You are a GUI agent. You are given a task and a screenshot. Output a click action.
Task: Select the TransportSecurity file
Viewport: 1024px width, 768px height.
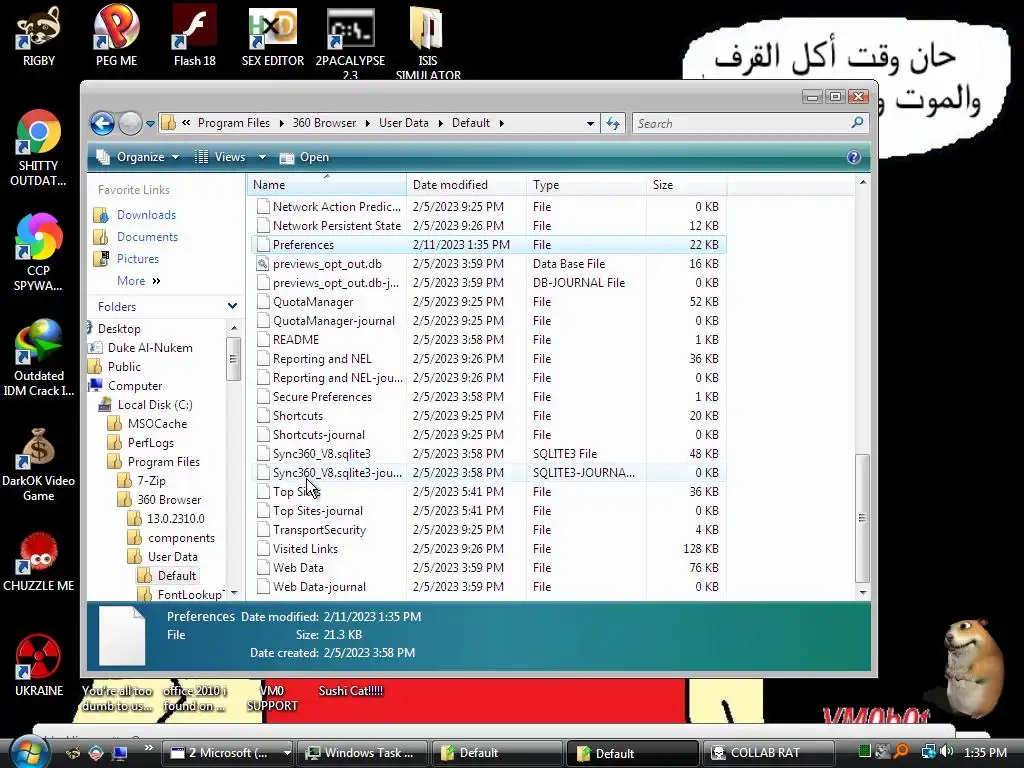coord(319,530)
